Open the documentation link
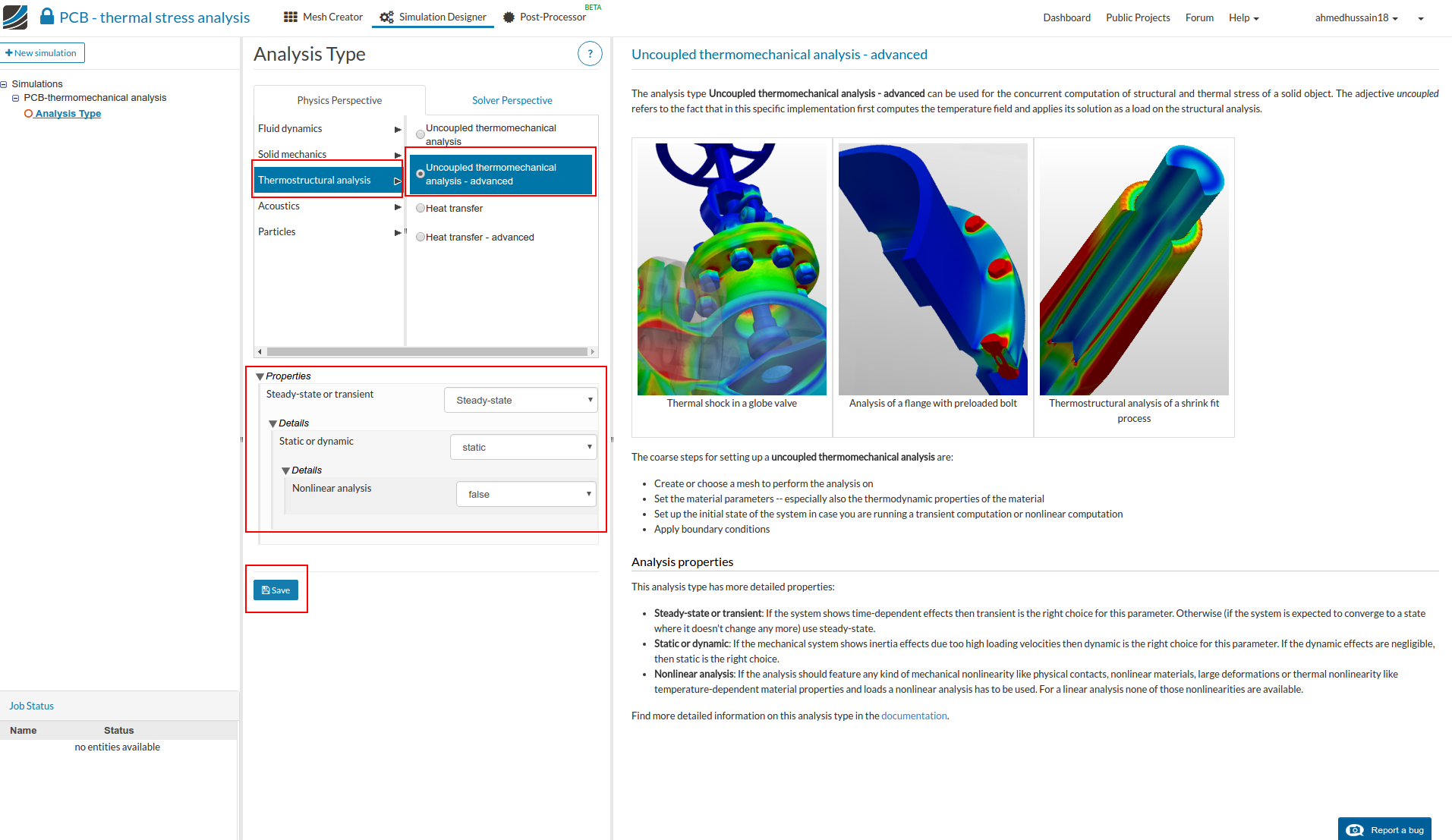1452x840 pixels. coord(914,716)
